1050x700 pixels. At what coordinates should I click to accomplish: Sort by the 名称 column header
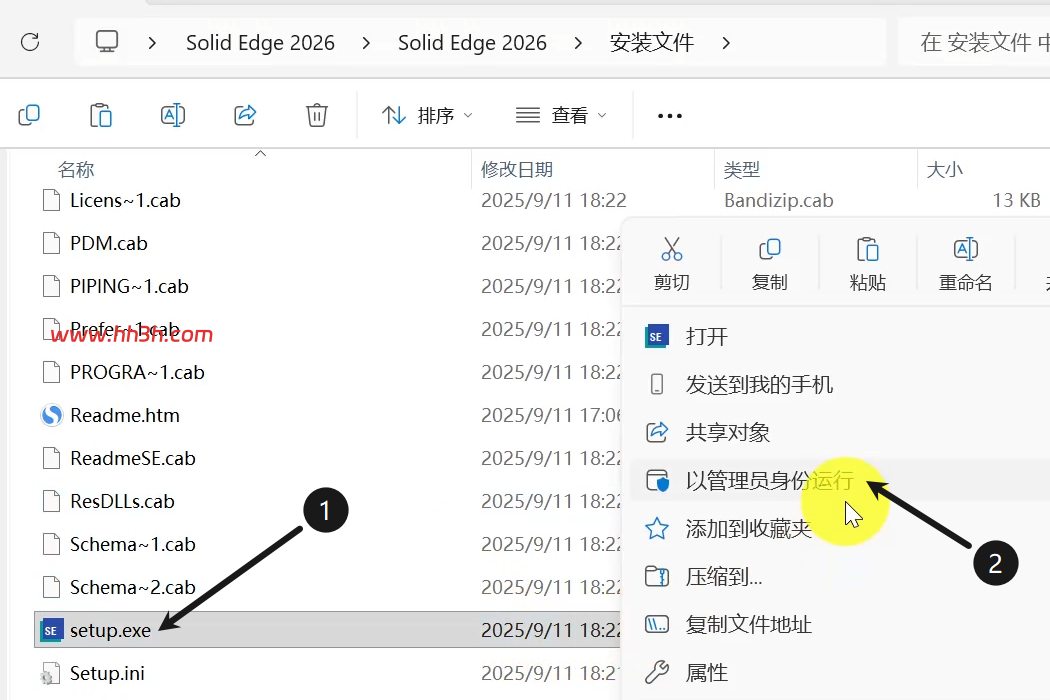pos(76,169)
